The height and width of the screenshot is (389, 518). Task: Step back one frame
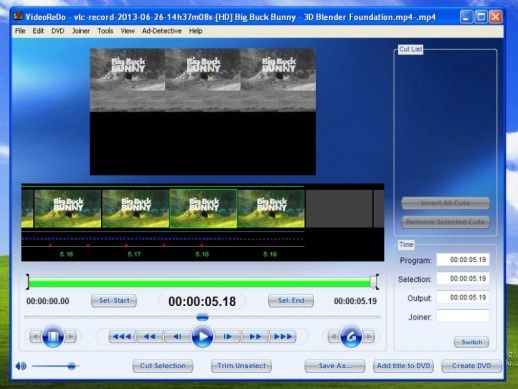click(x=177, y=337)
